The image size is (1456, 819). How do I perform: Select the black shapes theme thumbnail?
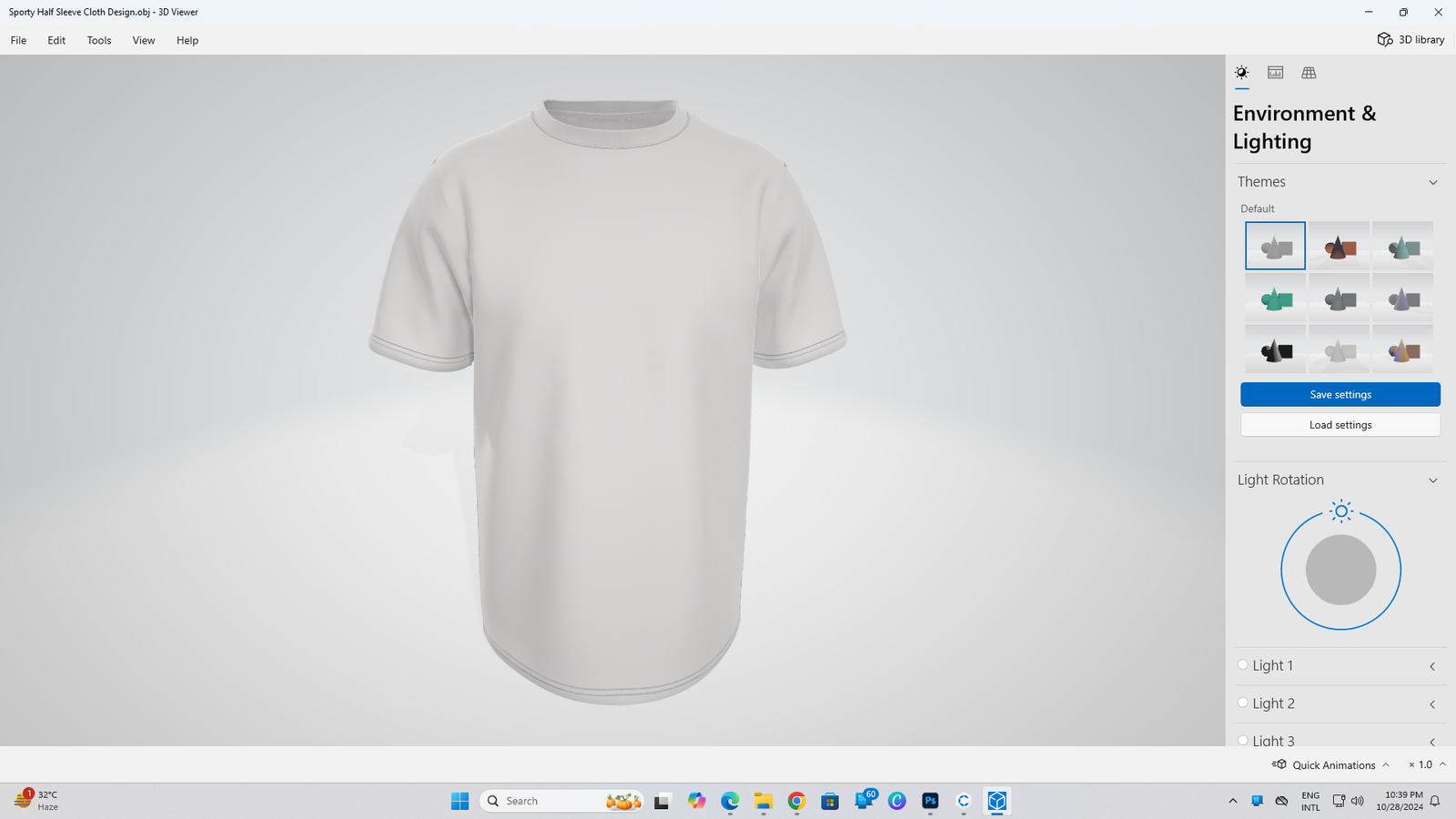[1275, 349]
